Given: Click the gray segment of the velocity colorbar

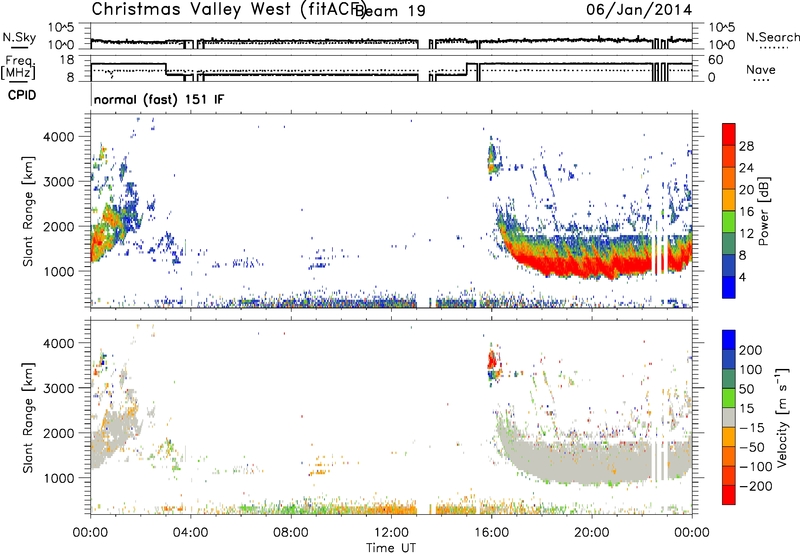Looking at the screenshot, I should coord(729,417).
